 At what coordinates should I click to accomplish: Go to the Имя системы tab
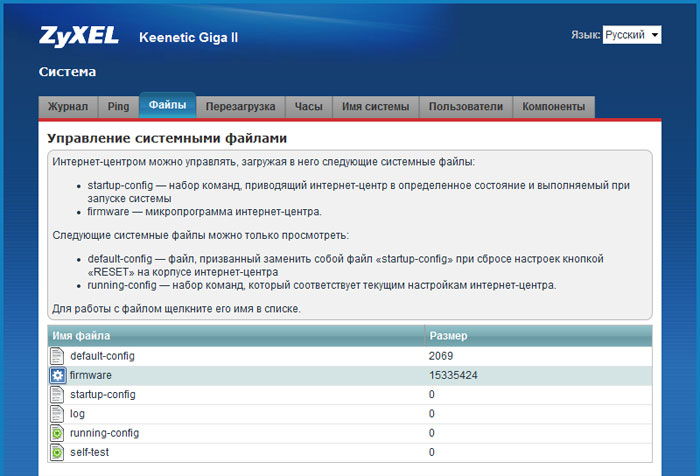point(375,107)
